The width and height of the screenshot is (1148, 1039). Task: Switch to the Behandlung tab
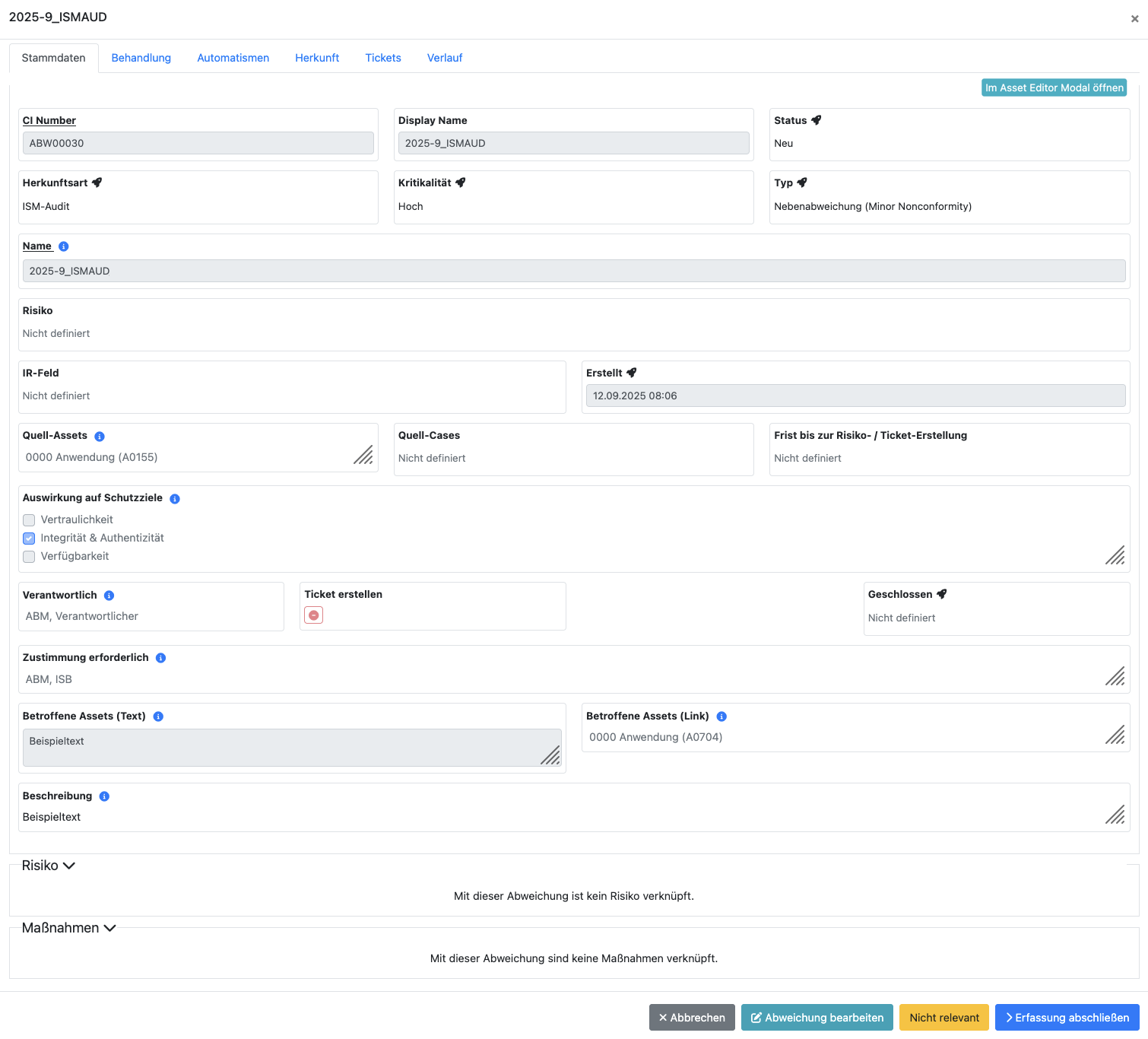(141, 58)
